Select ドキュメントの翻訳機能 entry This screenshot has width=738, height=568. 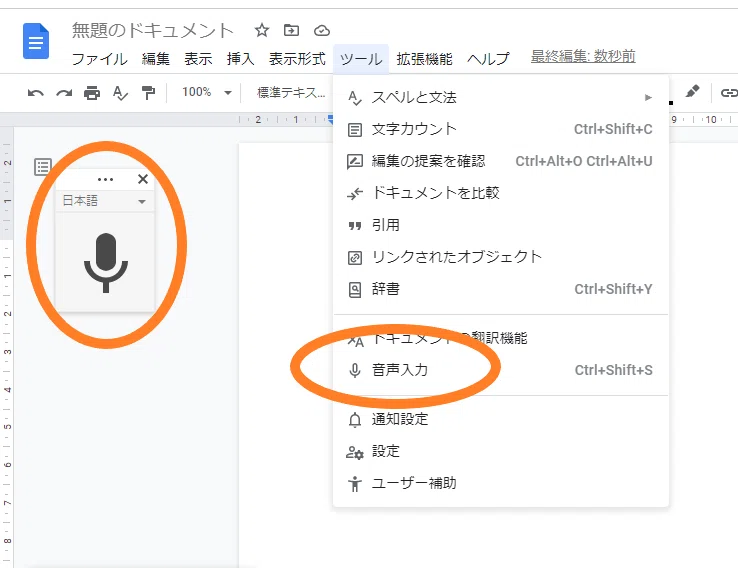[x=501, y=338]
